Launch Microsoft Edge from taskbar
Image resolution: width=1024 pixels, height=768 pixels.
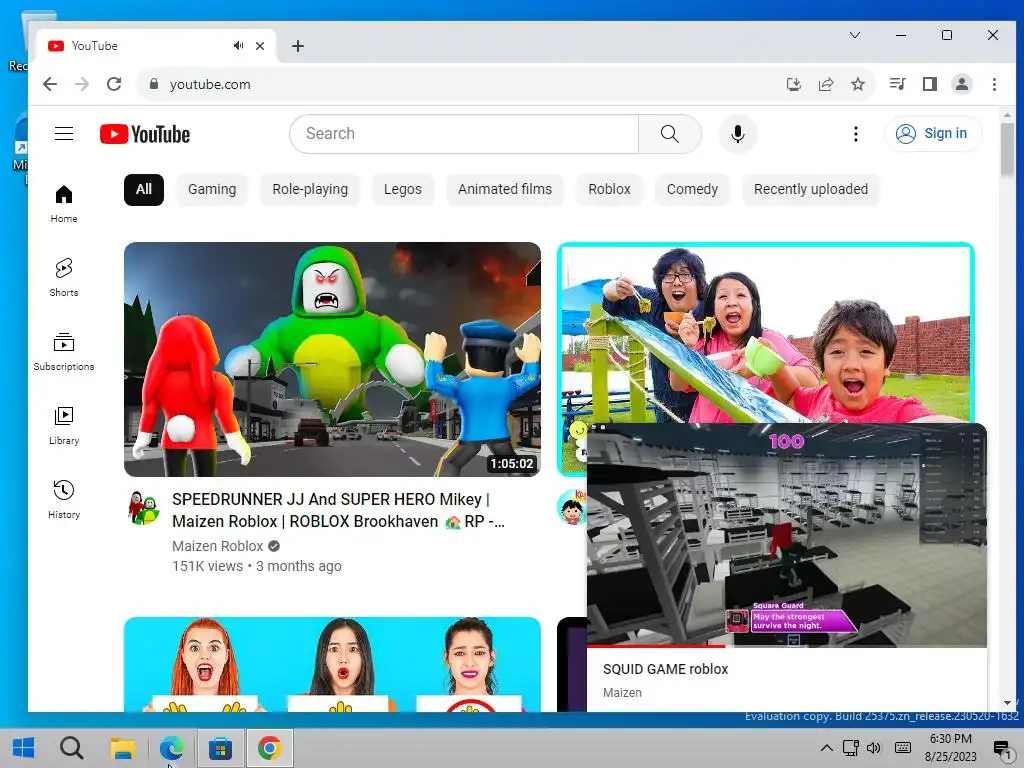[x=171, y=748]
